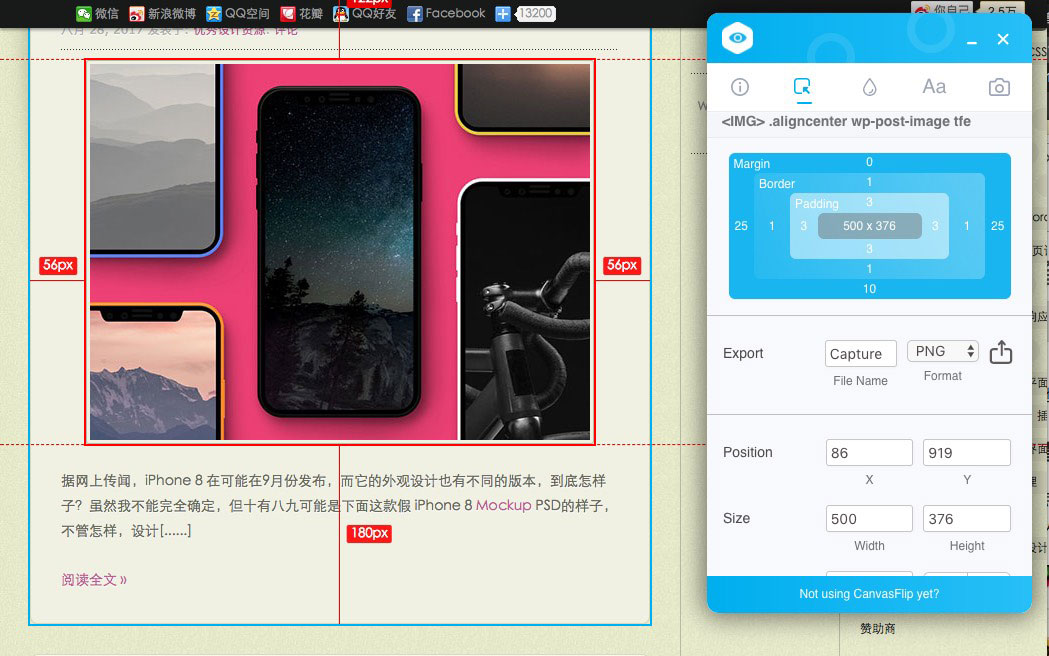
Task: Edit the Capture file name field
Action: (860, 354)
